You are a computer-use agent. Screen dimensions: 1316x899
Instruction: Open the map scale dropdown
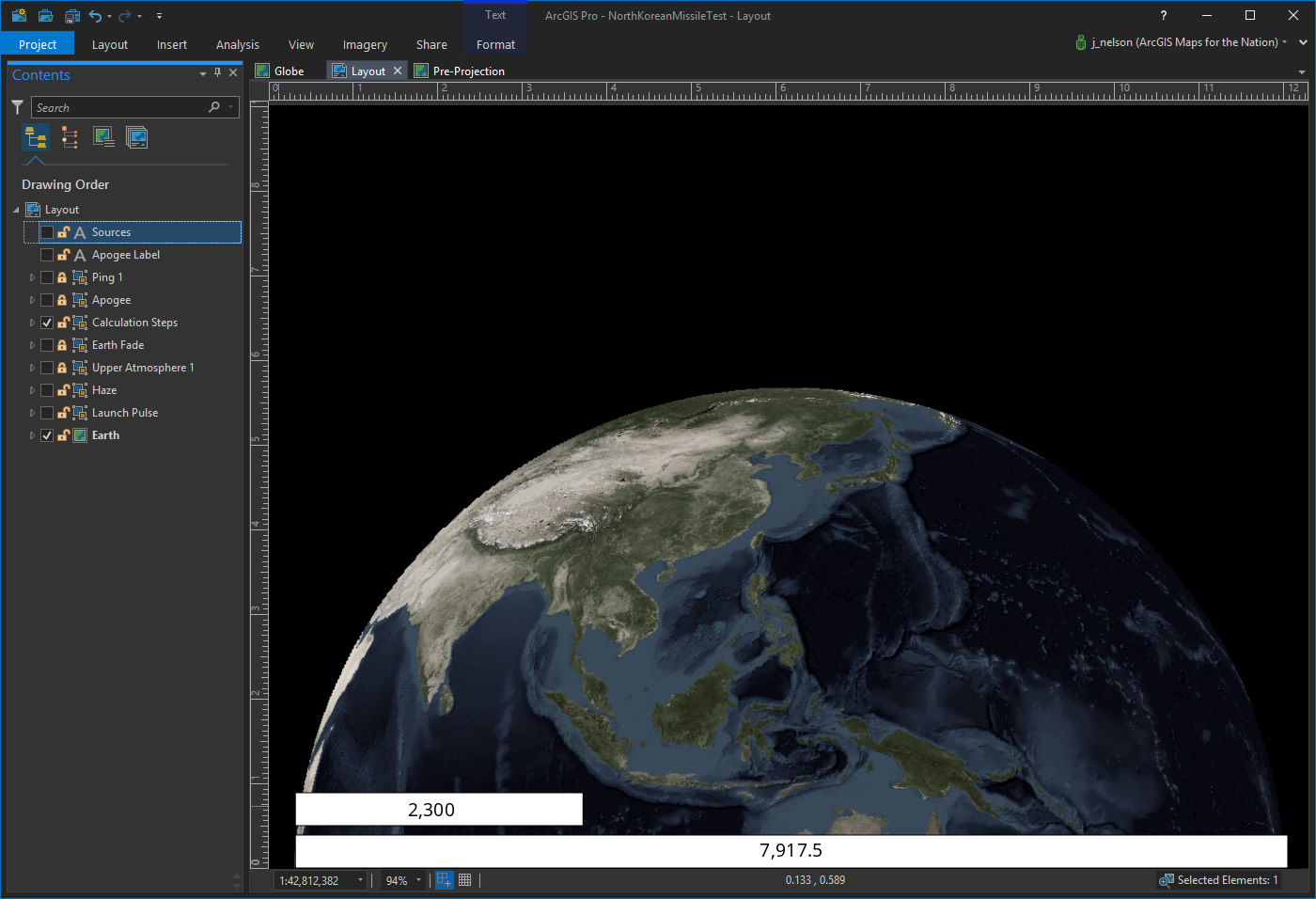360,881
